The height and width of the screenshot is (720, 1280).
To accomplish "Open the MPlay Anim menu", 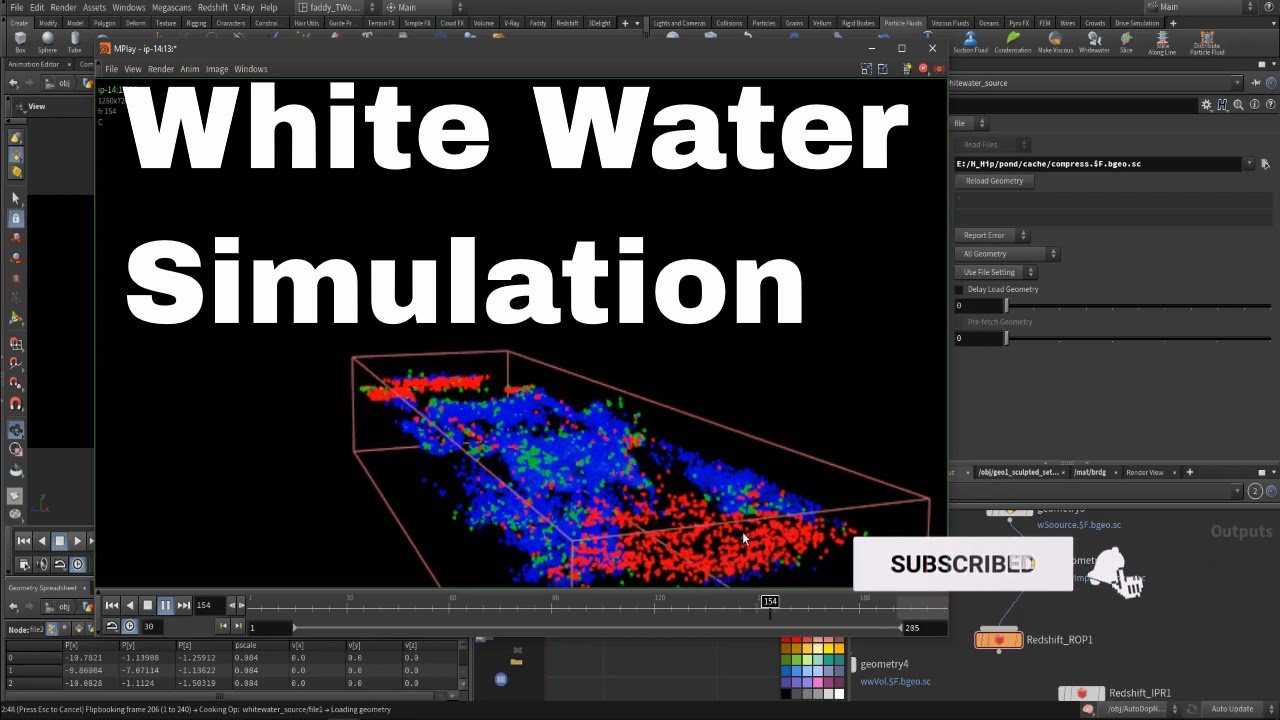I will click(x=189, y=69).
